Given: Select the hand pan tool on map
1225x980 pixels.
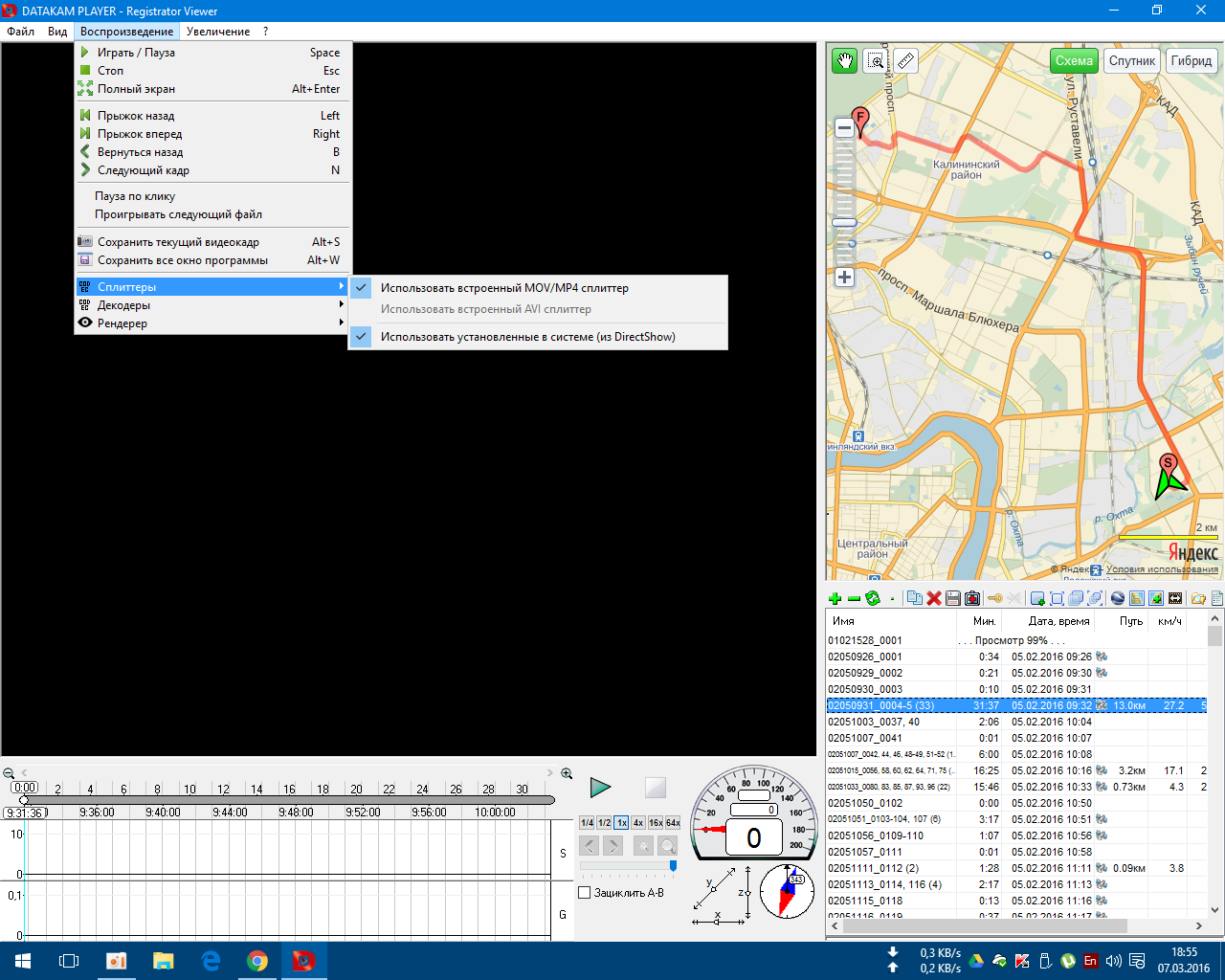Looking at the screenshot, I should tap(844, 61).
